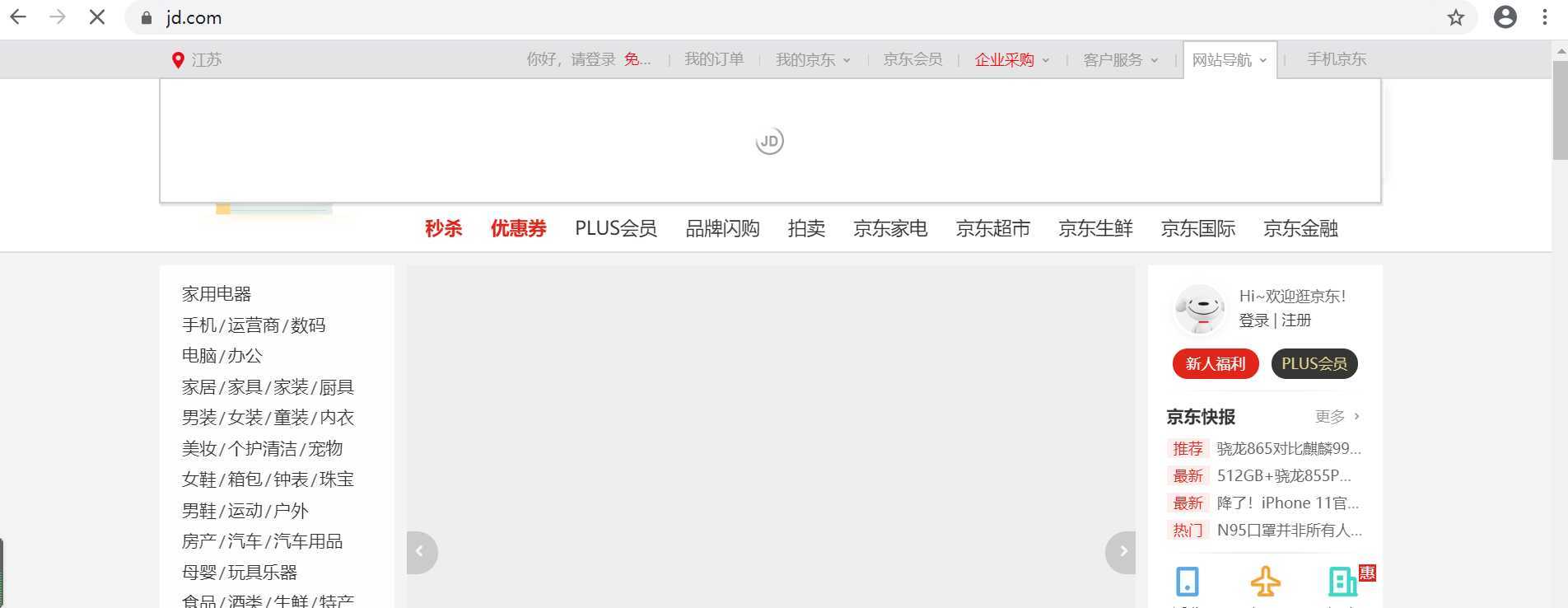Click the blue phone top-up icon
The height and width of the screenshot is (608, 1568).
tap(1187, 582)
